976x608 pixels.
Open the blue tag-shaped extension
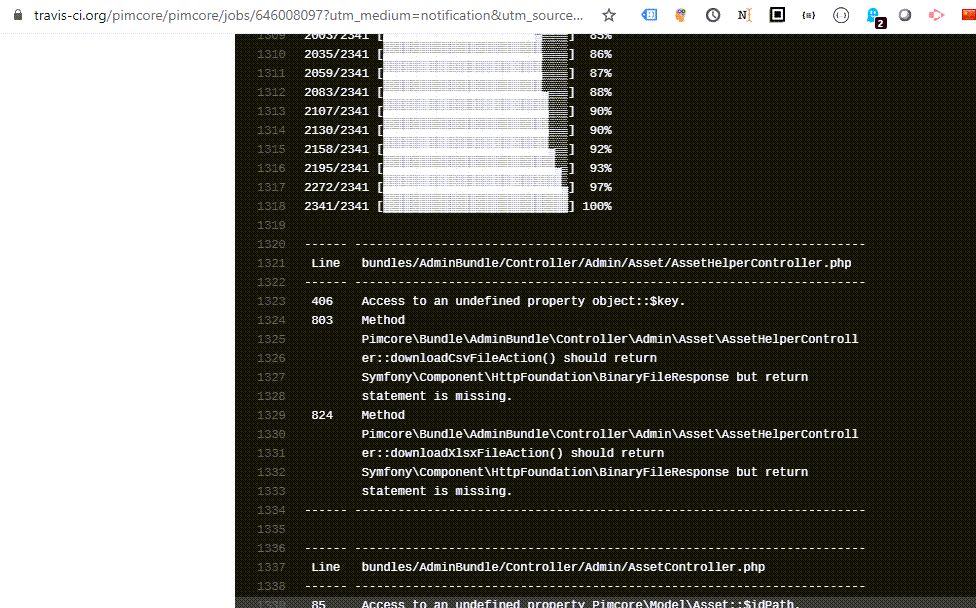[x=652, y=15]
